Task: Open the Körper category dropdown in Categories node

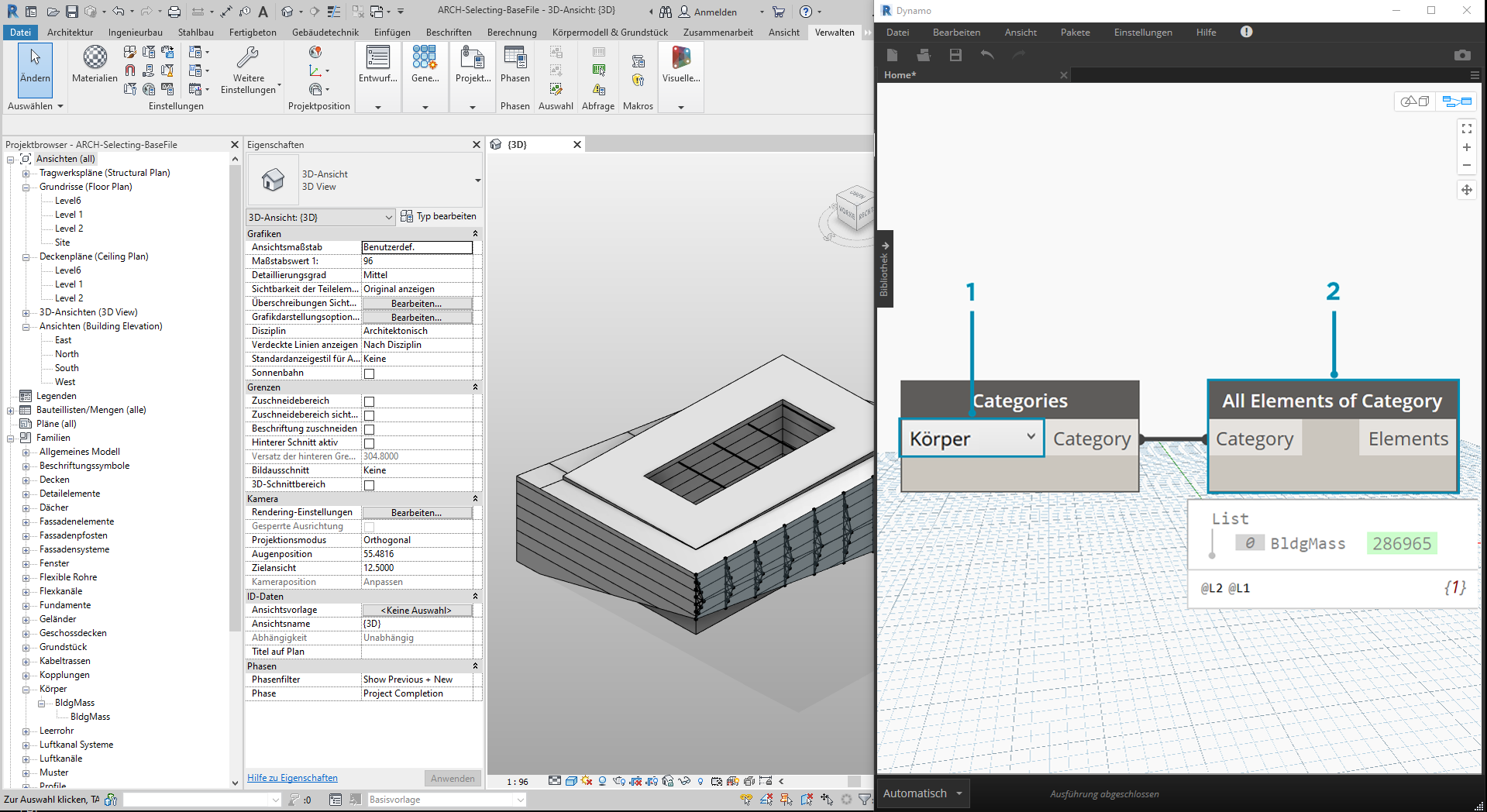Action: [x=972, y=439]
